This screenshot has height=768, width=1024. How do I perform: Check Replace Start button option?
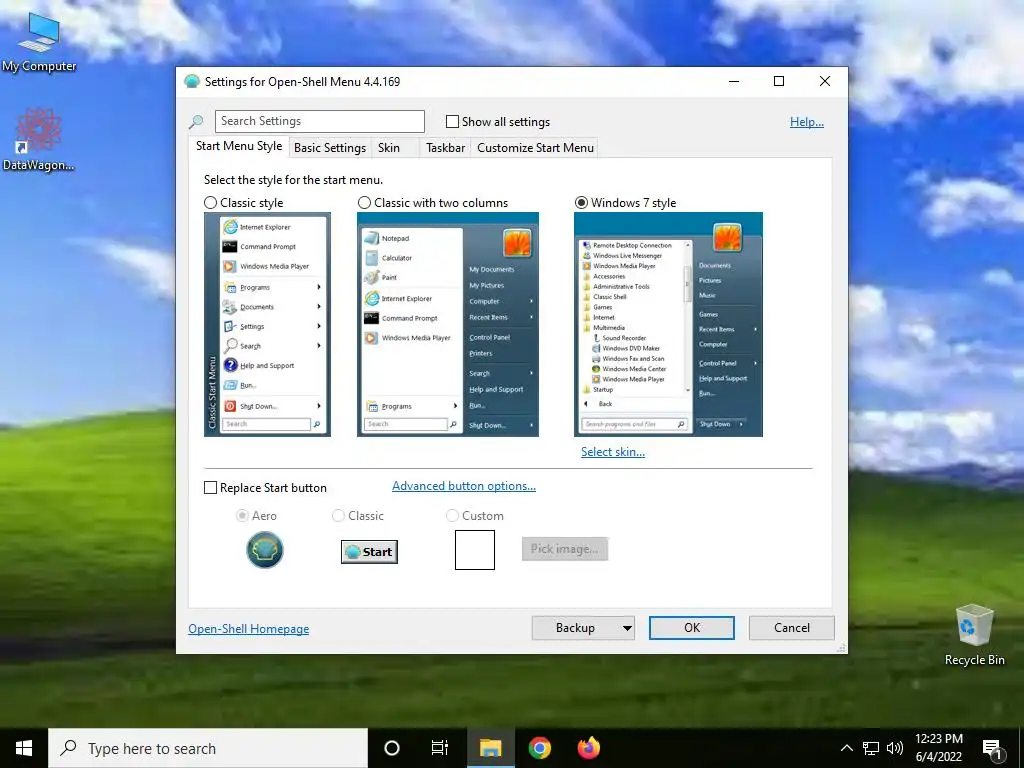tap(210, 488)
